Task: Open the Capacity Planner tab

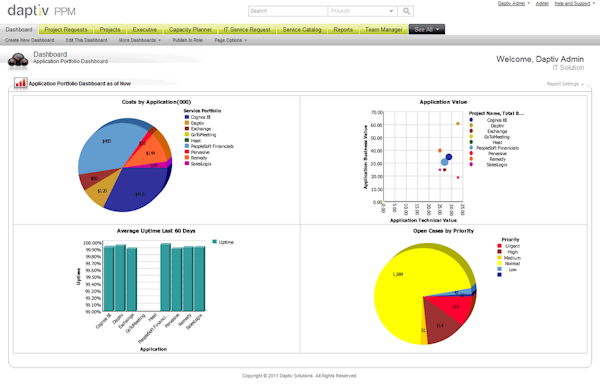Action: click(190, 29)
